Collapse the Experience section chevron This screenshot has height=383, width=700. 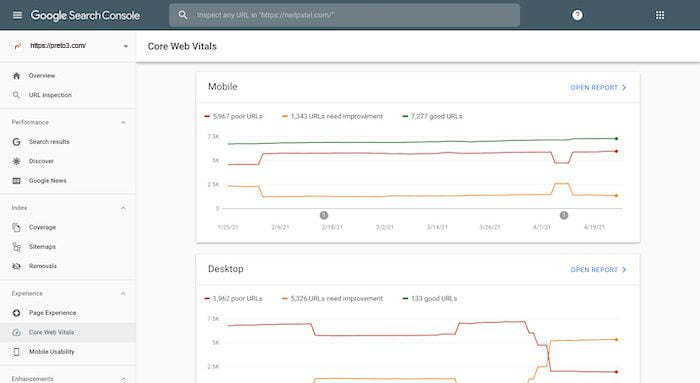123,294
